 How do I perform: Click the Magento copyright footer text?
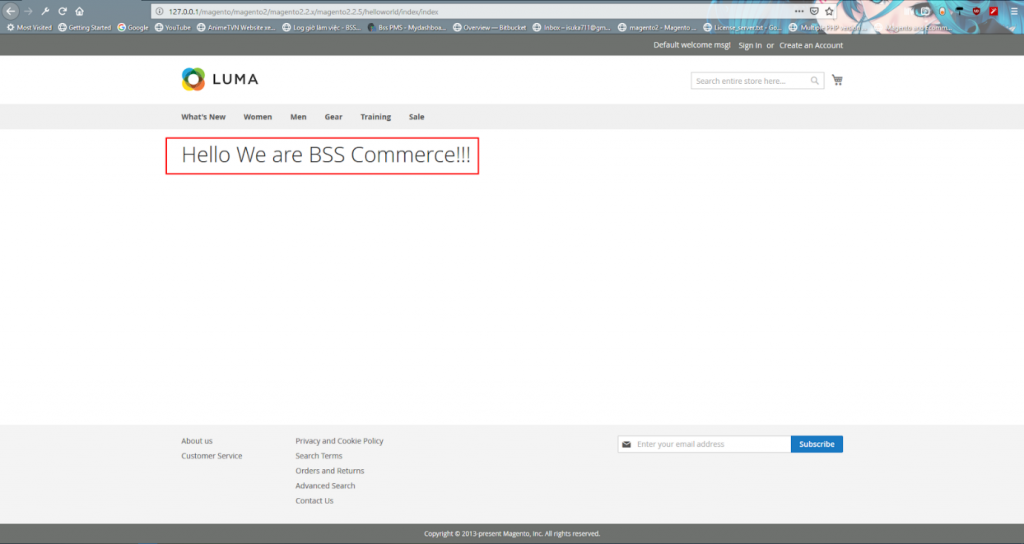(x=512, y=534)
